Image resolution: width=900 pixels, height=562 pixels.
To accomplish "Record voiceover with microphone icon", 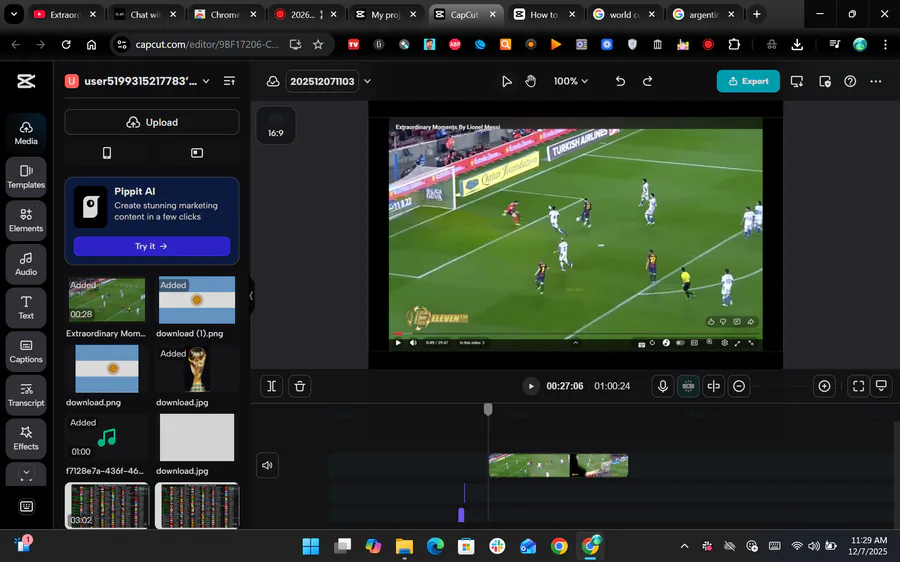I will point(662,386).
